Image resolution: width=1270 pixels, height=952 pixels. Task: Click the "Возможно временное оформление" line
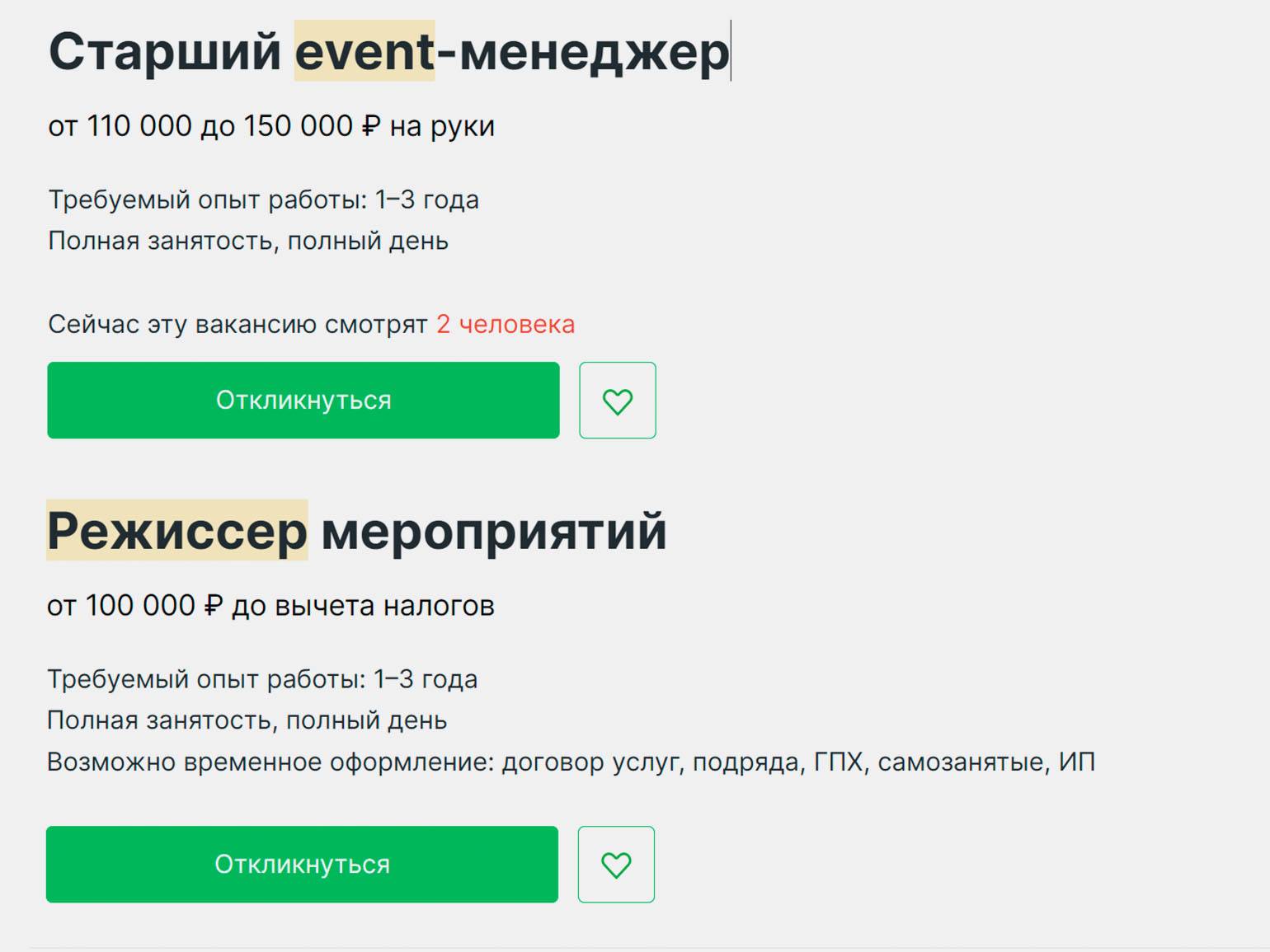point(571,762)
